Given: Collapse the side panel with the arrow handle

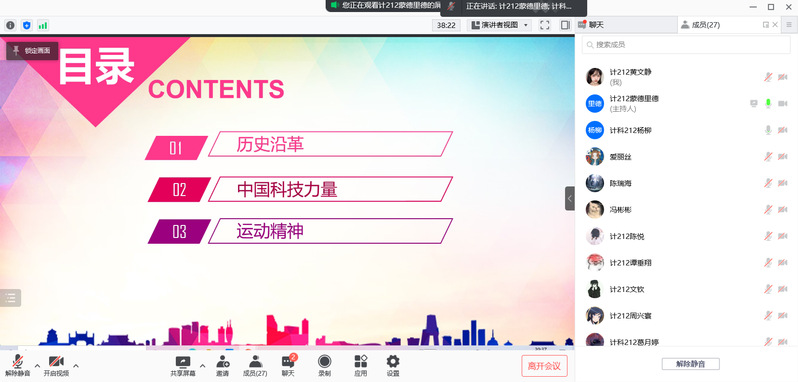Looking at the screenshot, I should click(570, 198).
